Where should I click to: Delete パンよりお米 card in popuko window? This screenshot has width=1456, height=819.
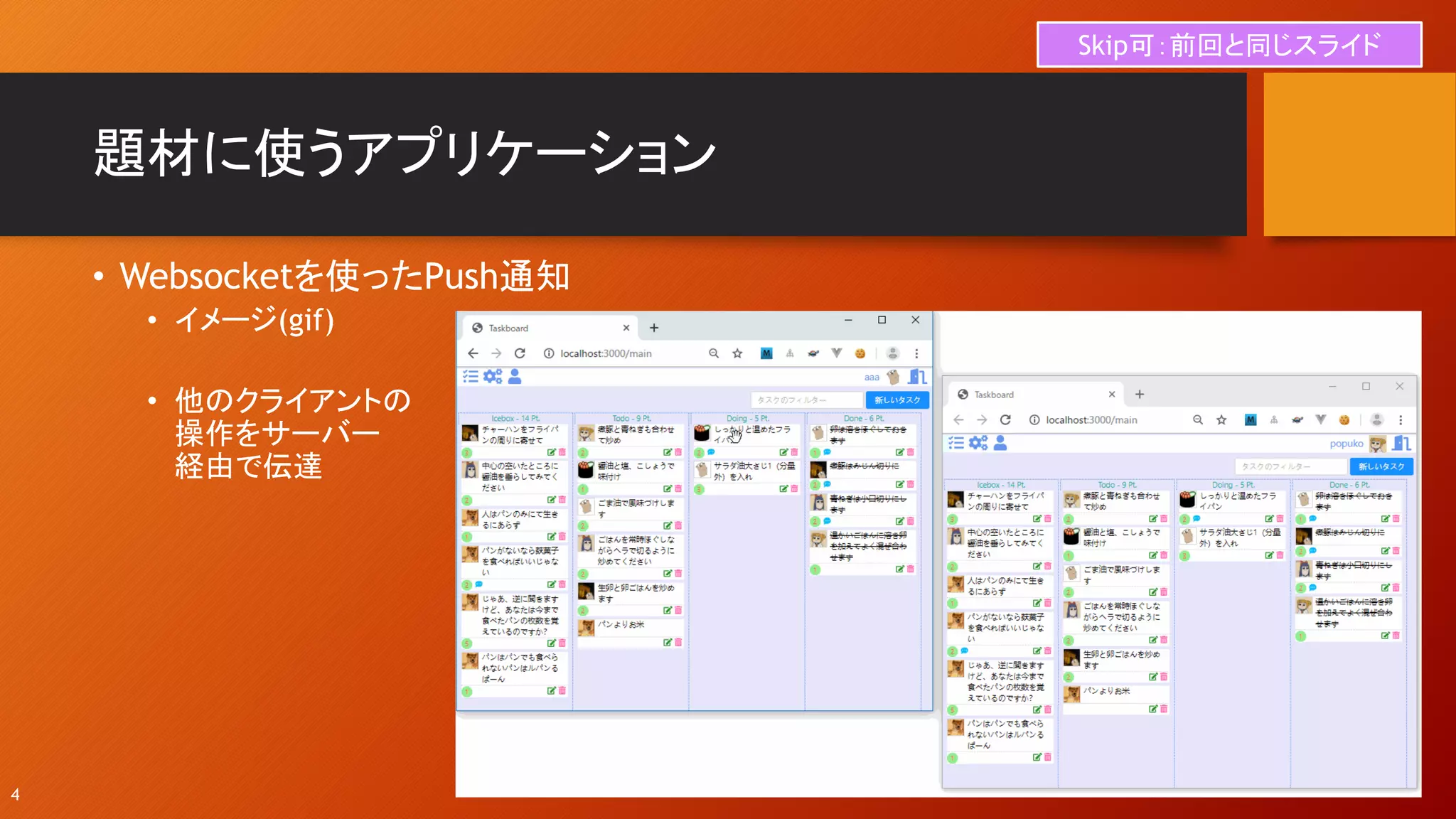point(1164,709)
